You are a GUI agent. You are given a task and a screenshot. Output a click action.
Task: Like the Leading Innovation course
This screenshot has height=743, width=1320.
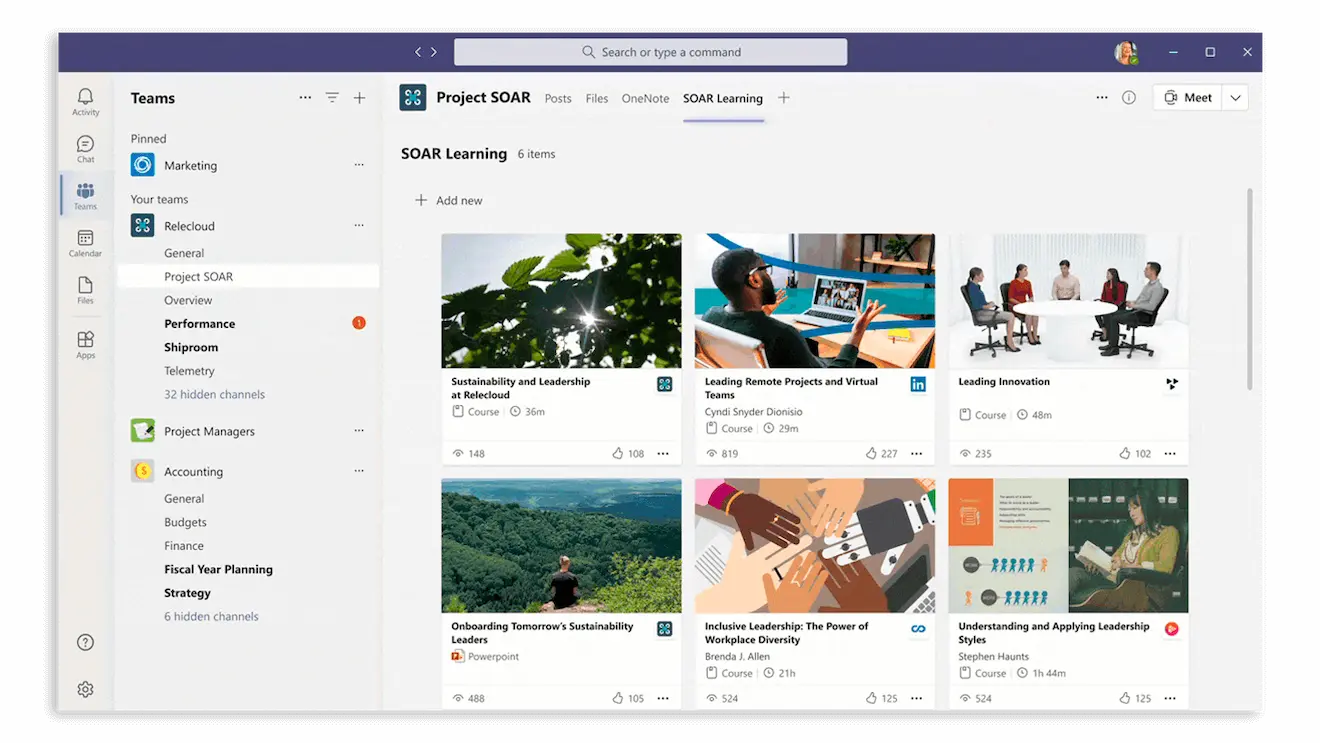point(1125,454)
